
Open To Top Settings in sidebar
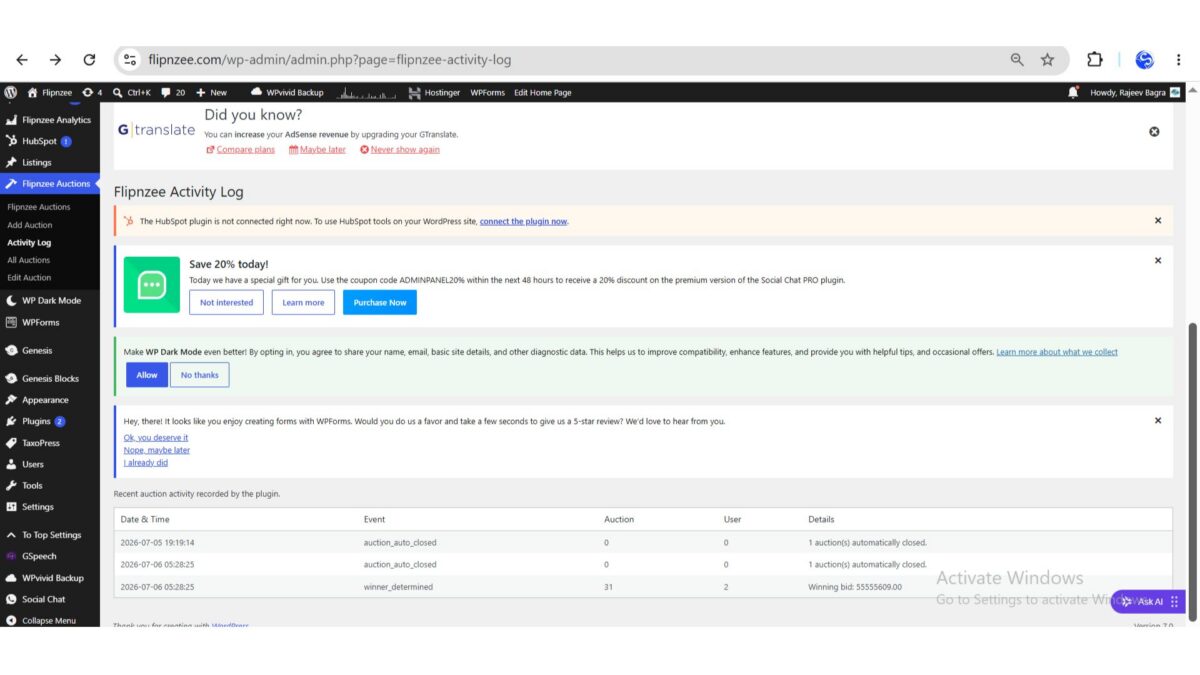50,534
